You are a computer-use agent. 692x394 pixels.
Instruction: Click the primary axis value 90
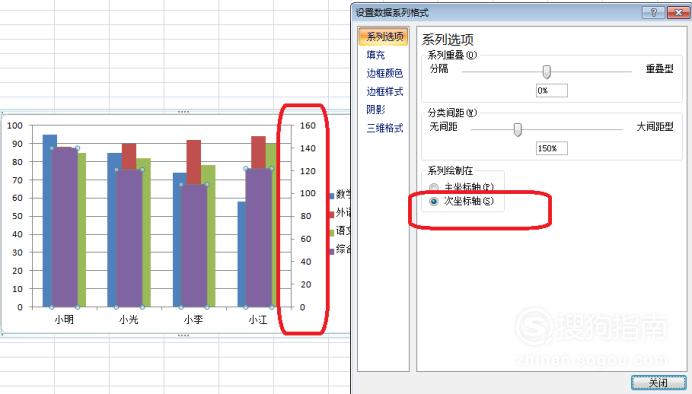[x=17, y=144]
